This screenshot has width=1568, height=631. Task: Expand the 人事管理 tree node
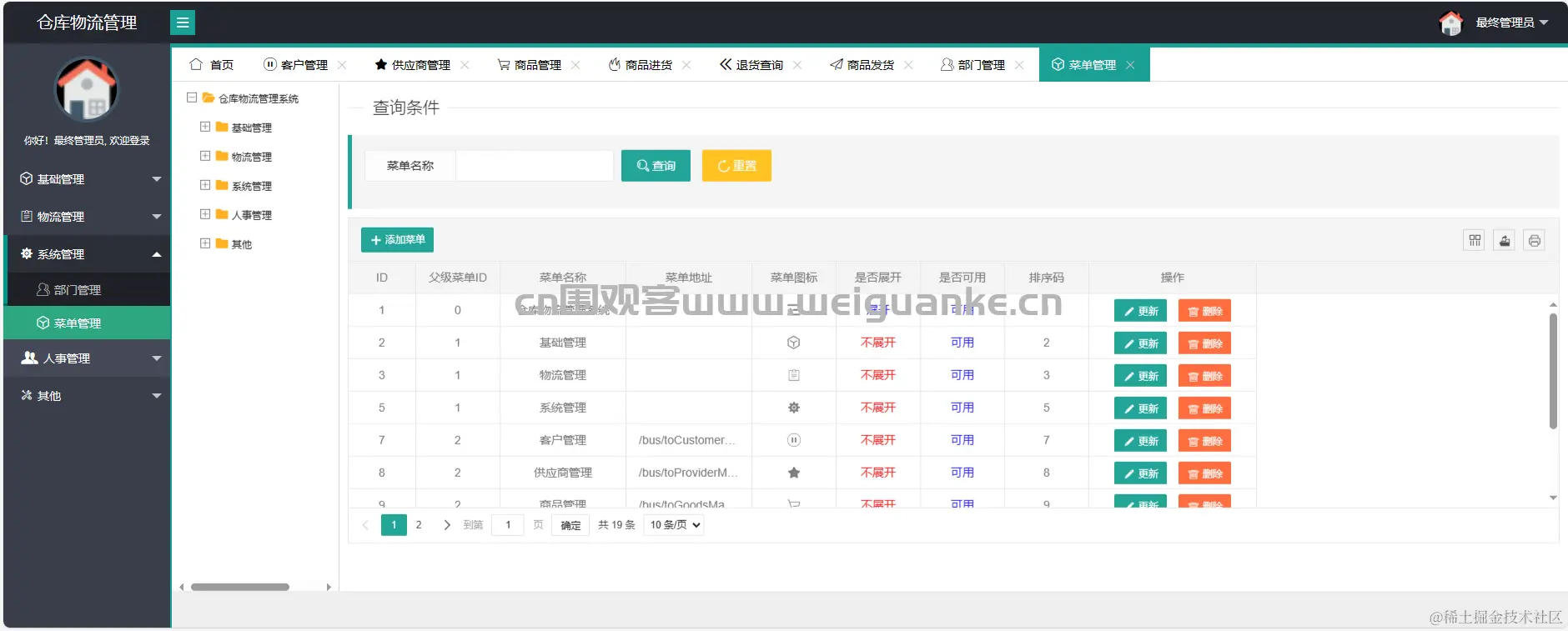tap(205, 214)
